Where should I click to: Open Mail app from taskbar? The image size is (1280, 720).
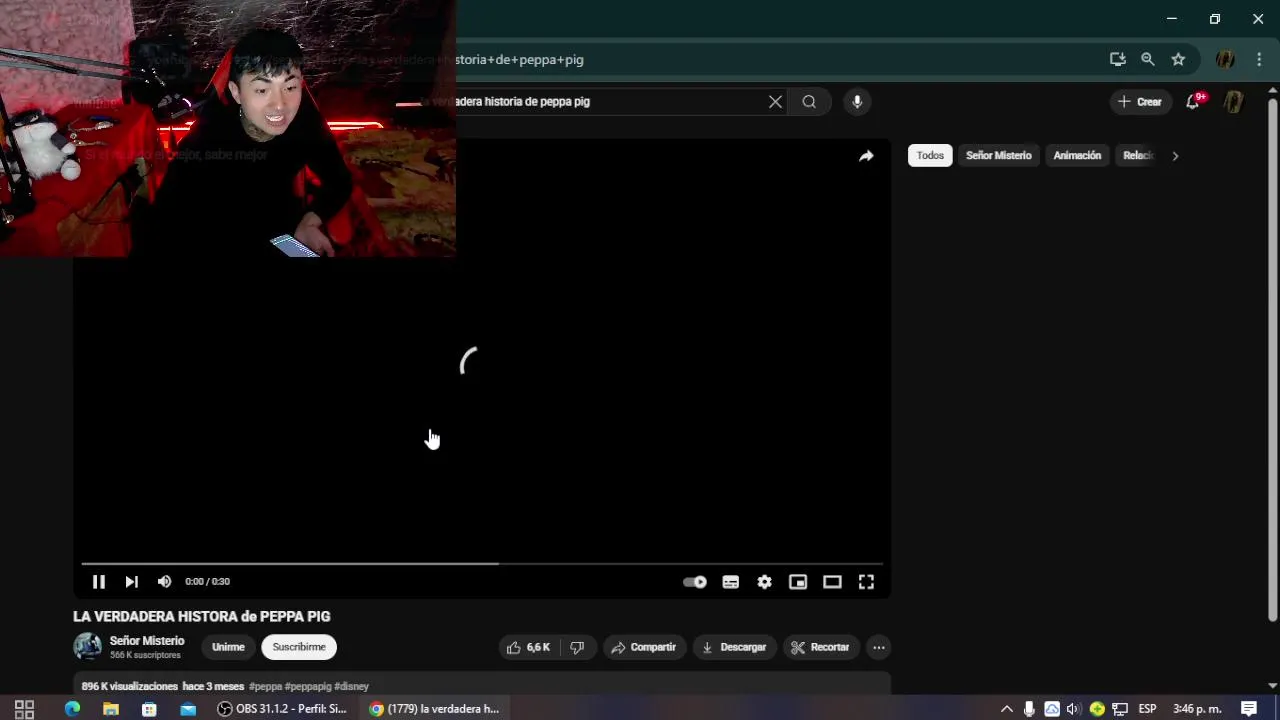click(x=188, y=709)
